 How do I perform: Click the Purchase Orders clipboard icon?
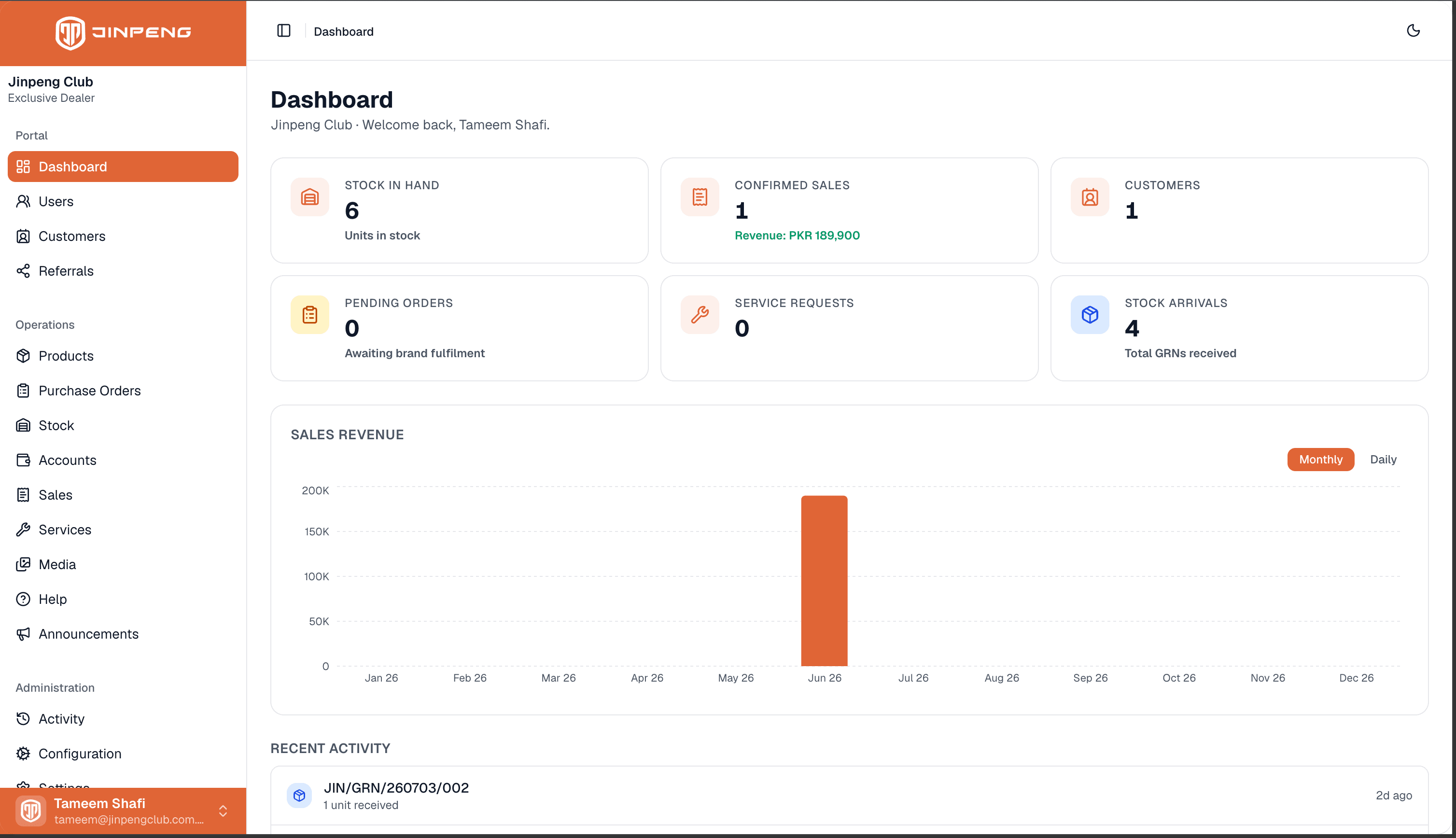(23, 391)
